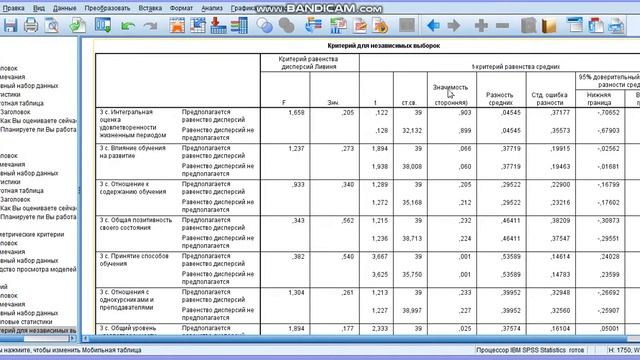Open Print Preview from the magnifier page icon

click(x=52, y=26)
